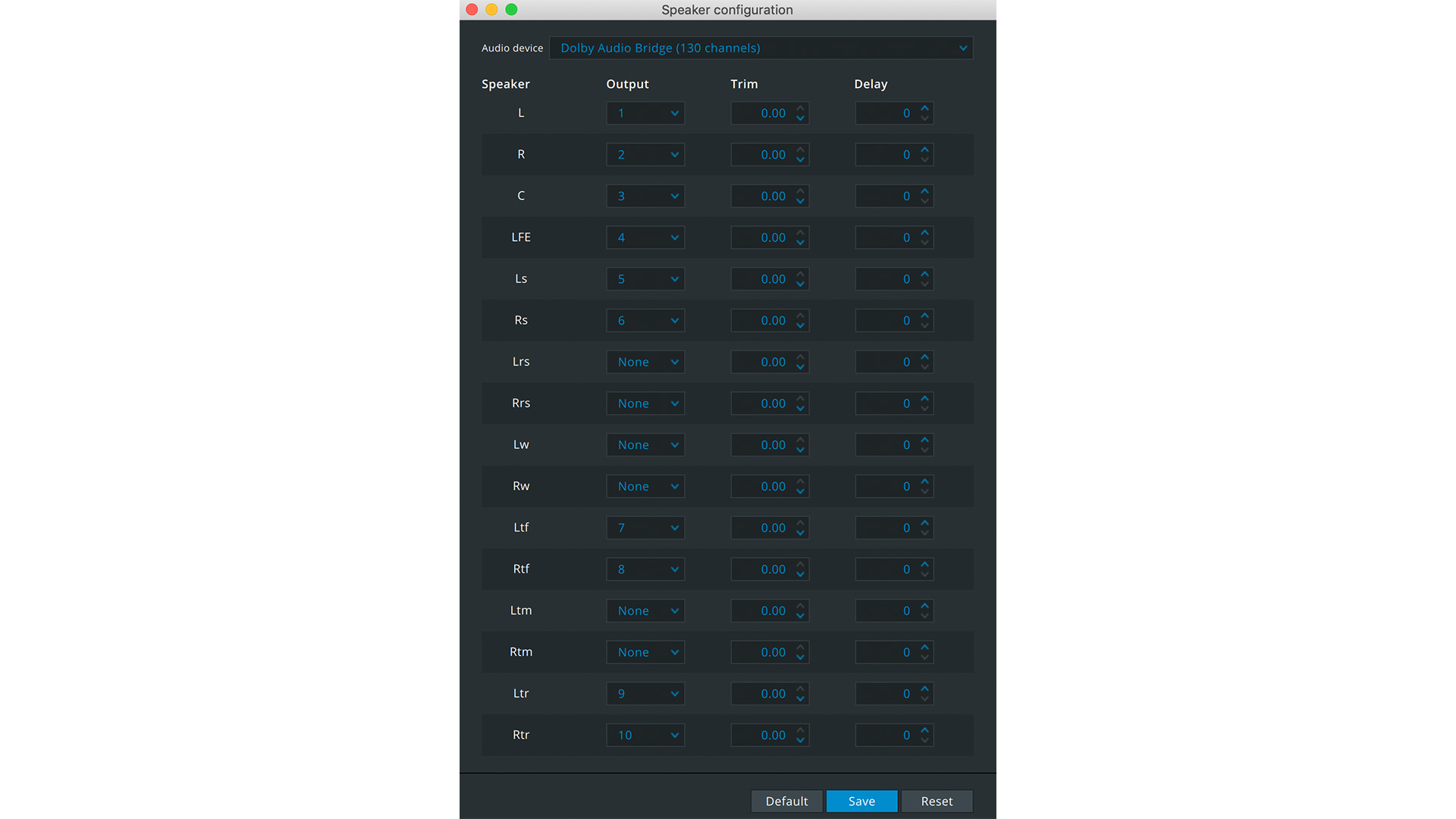Open the Audio device dropdown
Viewport: 1456px width, 819px height.
click(x=761, y=48)
